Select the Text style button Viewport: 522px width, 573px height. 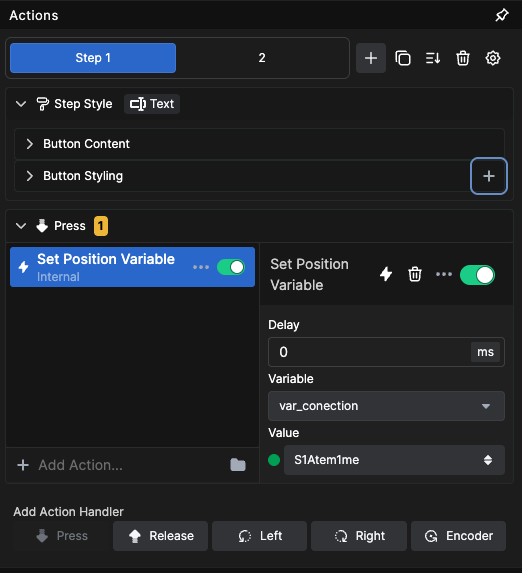(152, 104)
